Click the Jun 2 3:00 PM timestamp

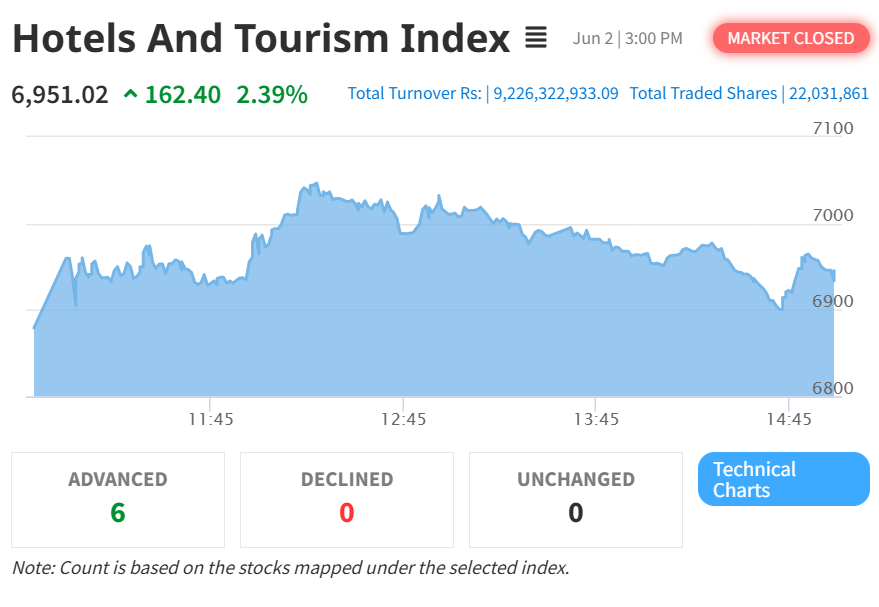pyautogui.click(x=627, y=38)
